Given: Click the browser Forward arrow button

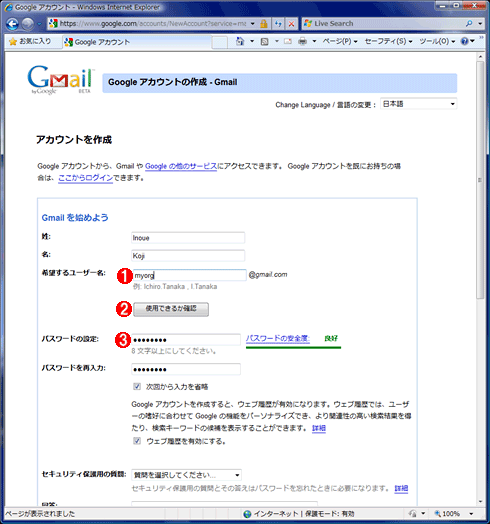Looking at the screenshot, I should click(28, 24).
